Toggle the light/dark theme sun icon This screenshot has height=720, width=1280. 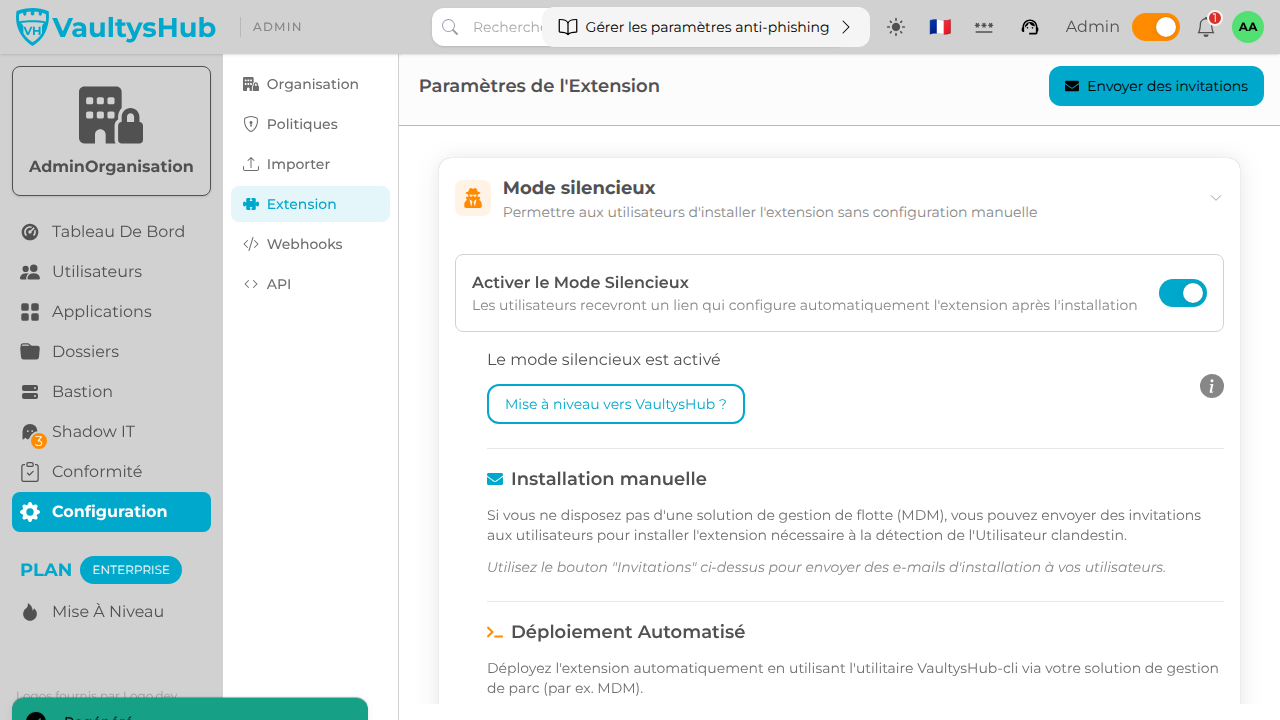click(896, 27)
